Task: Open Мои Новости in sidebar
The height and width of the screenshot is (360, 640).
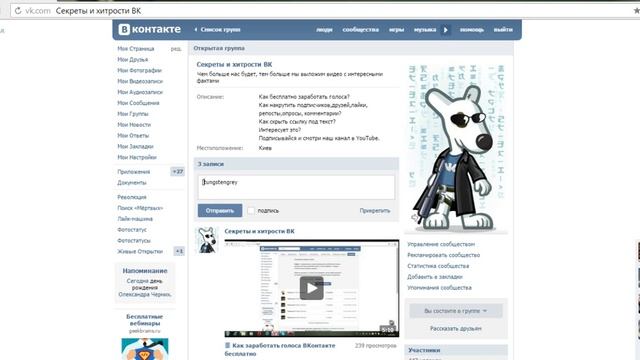Action: 134,125
